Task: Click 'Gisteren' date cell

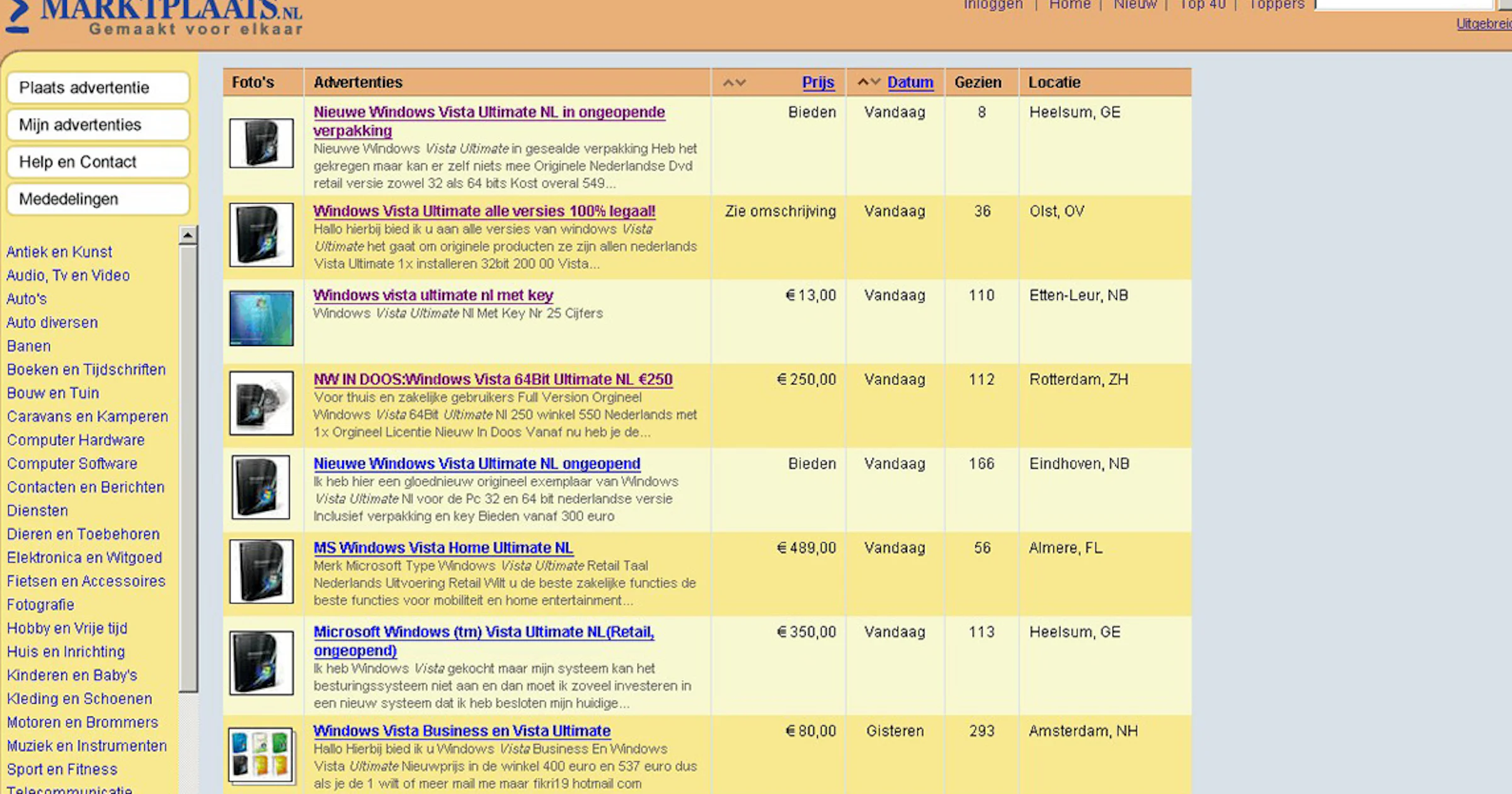Action: coord(895,731)
